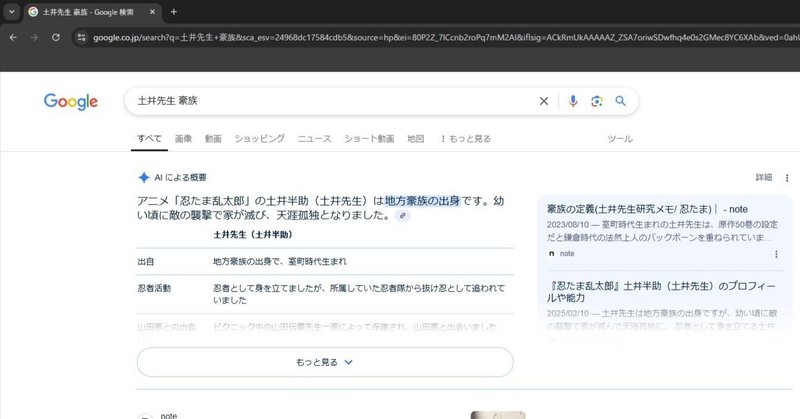Select the すべて results tab
This screenshot has width=800, height=419.
(x=149, y=138)
